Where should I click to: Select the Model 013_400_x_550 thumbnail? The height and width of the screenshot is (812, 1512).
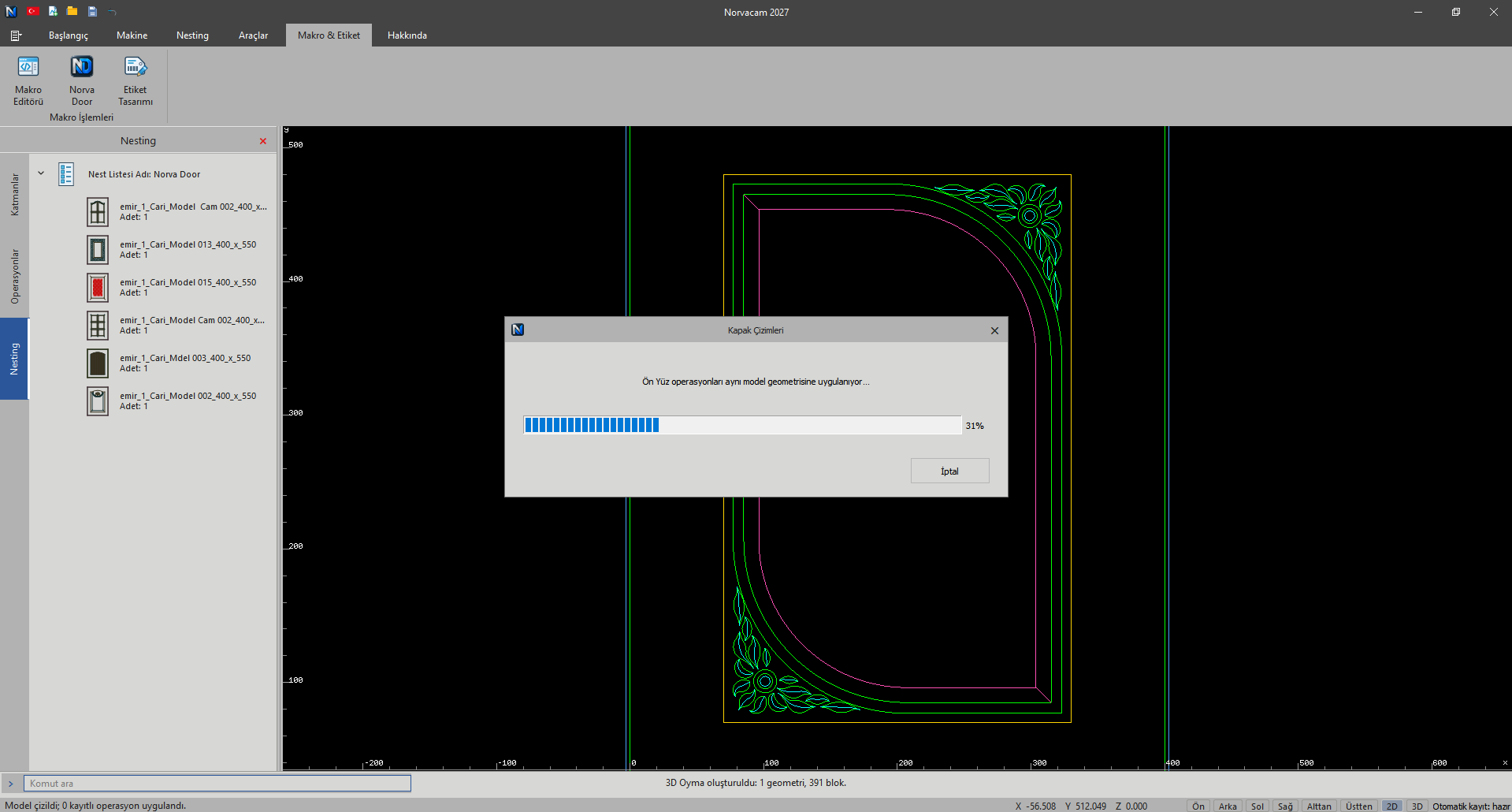98,250
